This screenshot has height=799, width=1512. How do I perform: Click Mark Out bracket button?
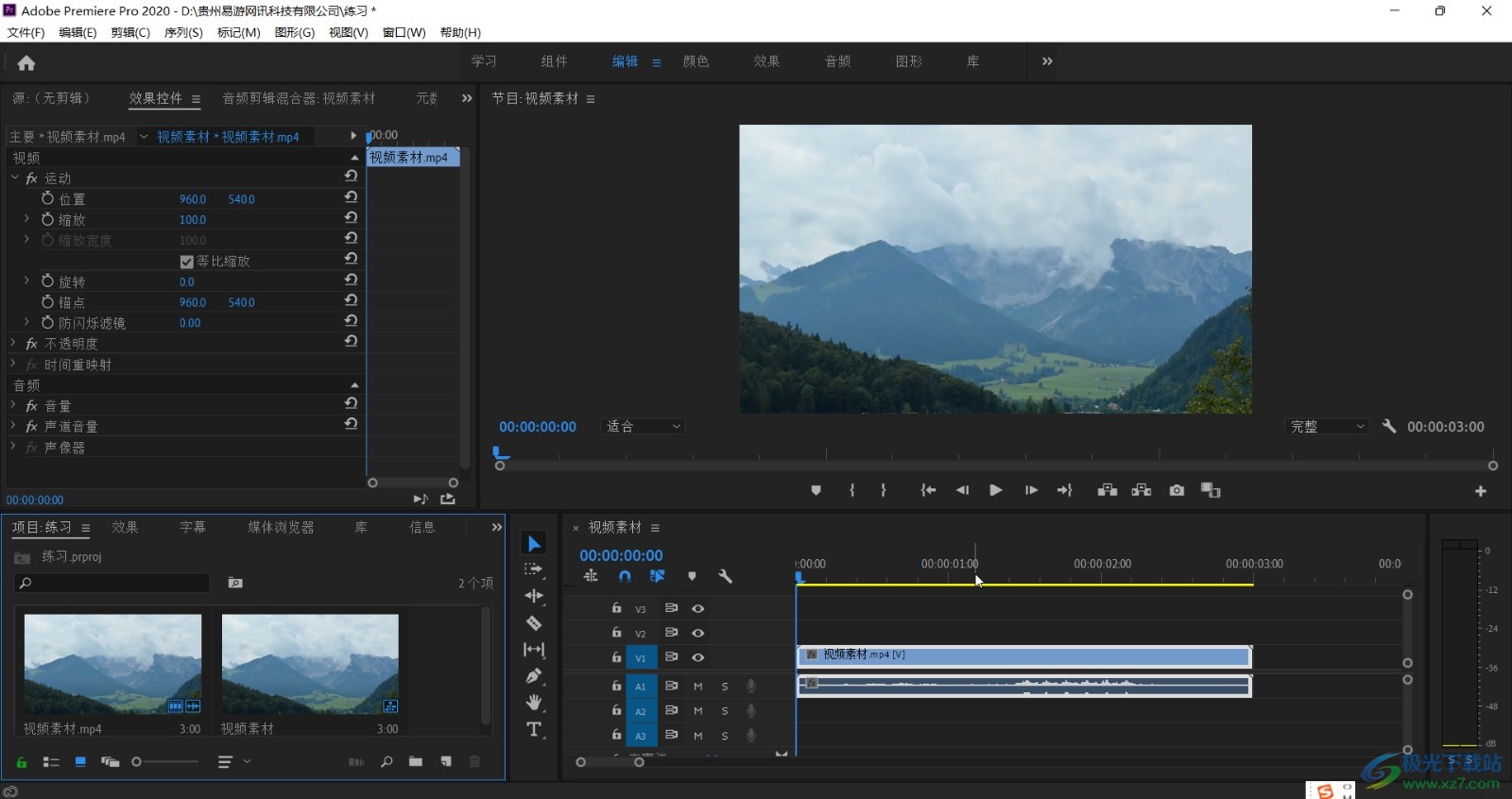(x=884, y=490)
